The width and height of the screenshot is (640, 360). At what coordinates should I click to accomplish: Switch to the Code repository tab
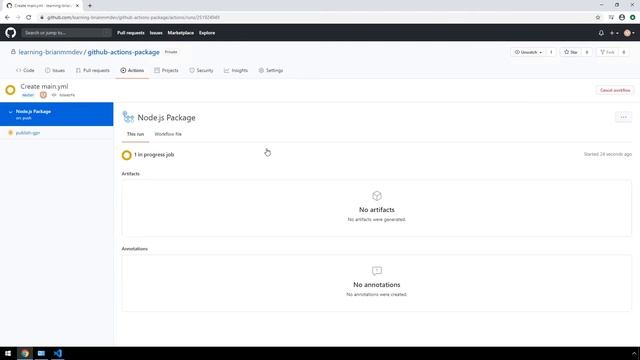25,70
